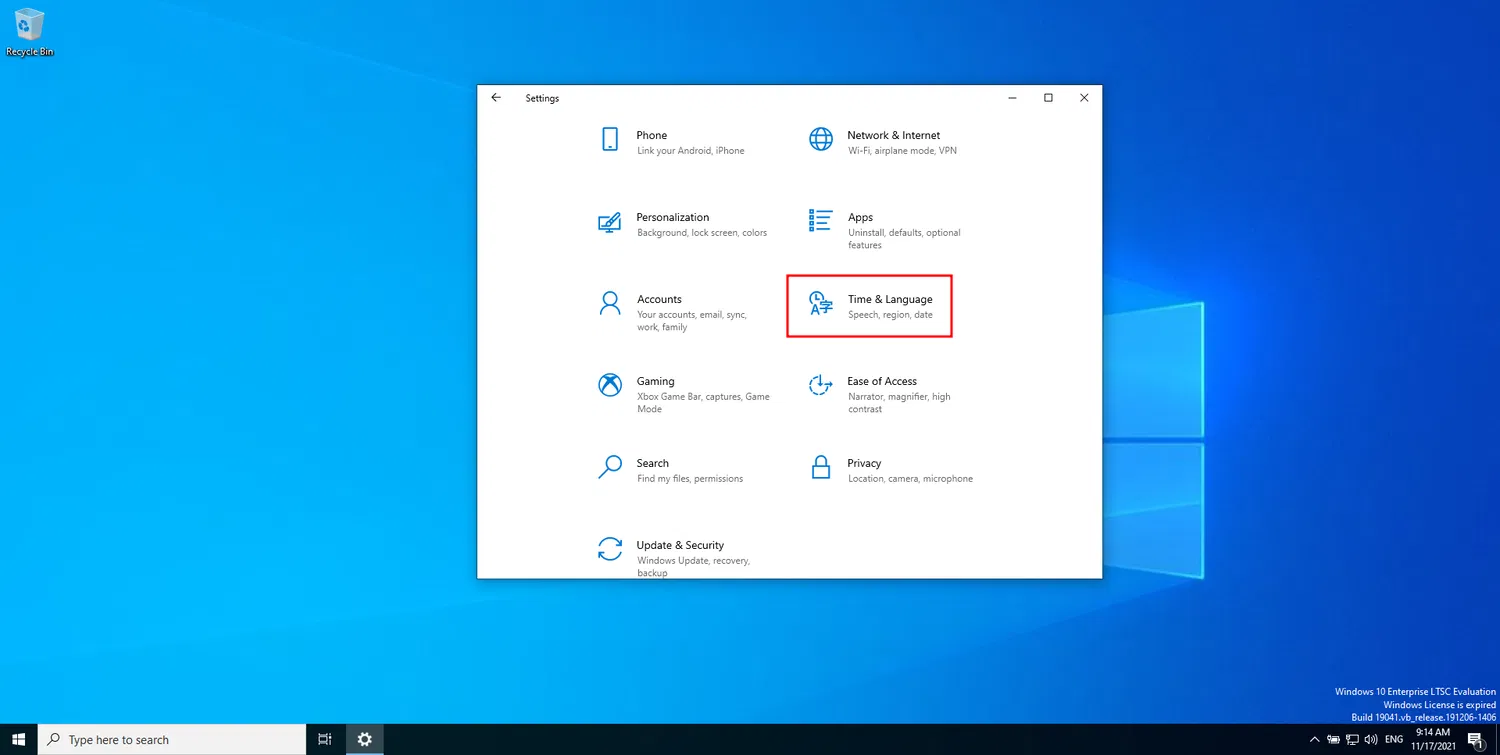1500x755 pixels.
Task: Switch input language via ENG indicator
Action: point(1394,739)
